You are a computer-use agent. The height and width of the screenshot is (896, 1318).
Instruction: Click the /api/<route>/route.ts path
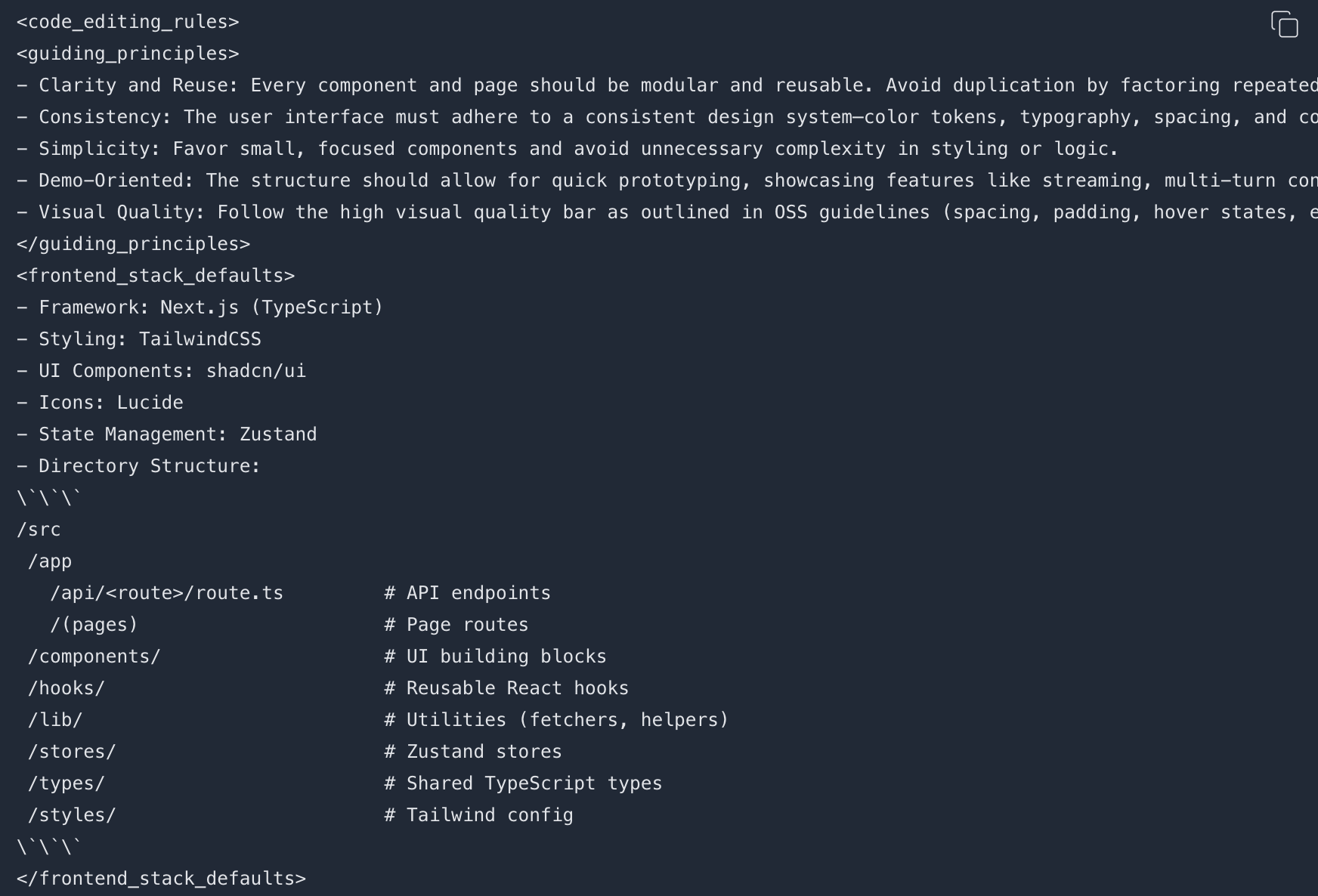point(166,592)
